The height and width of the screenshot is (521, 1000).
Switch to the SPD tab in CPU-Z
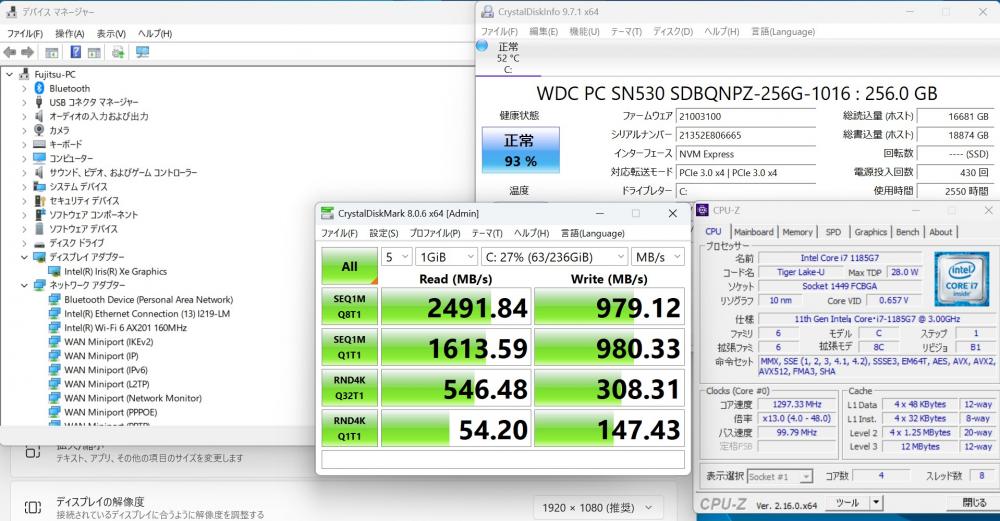click(833, 232)
